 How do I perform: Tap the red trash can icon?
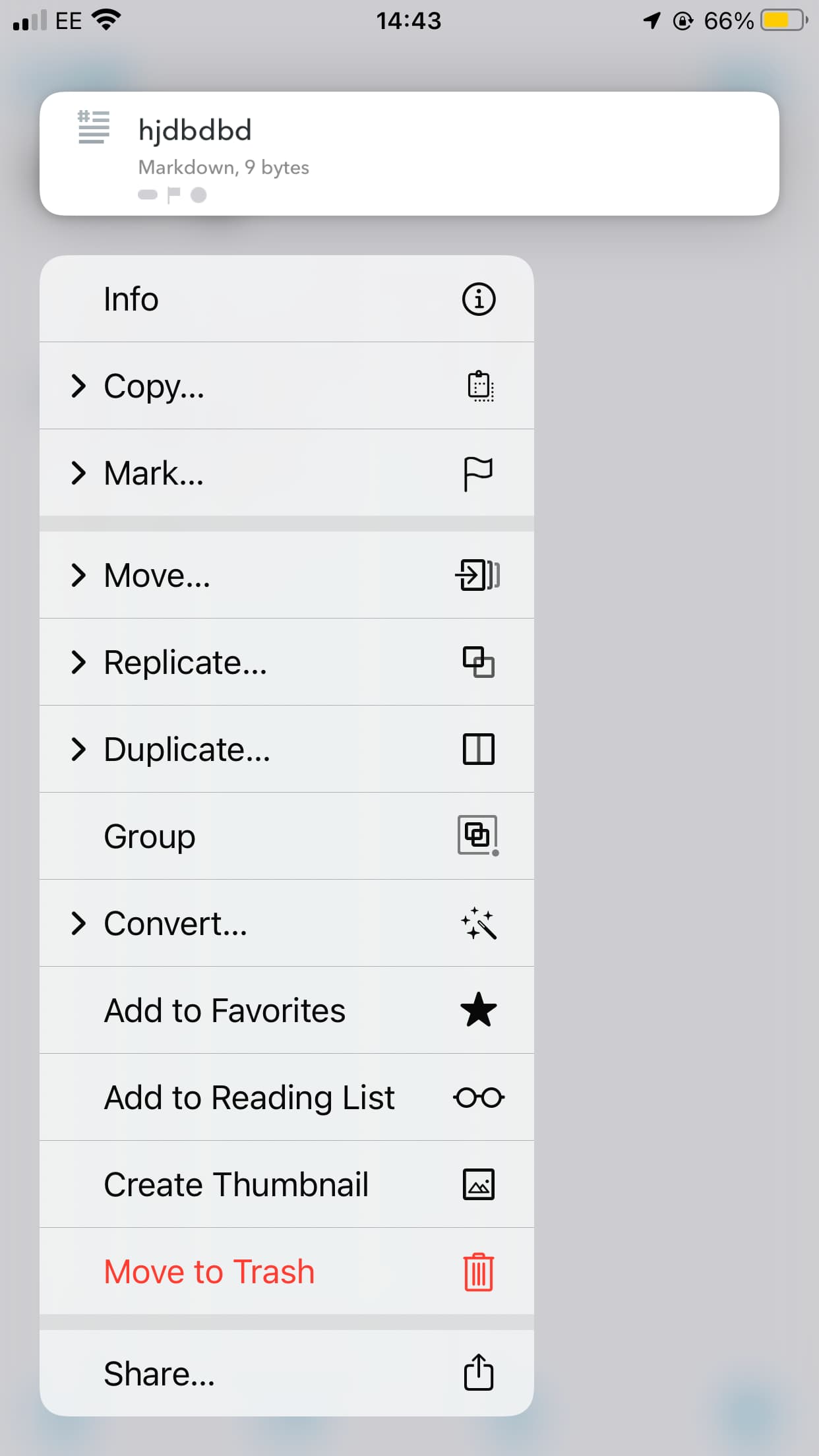[x=478, y=1271]
